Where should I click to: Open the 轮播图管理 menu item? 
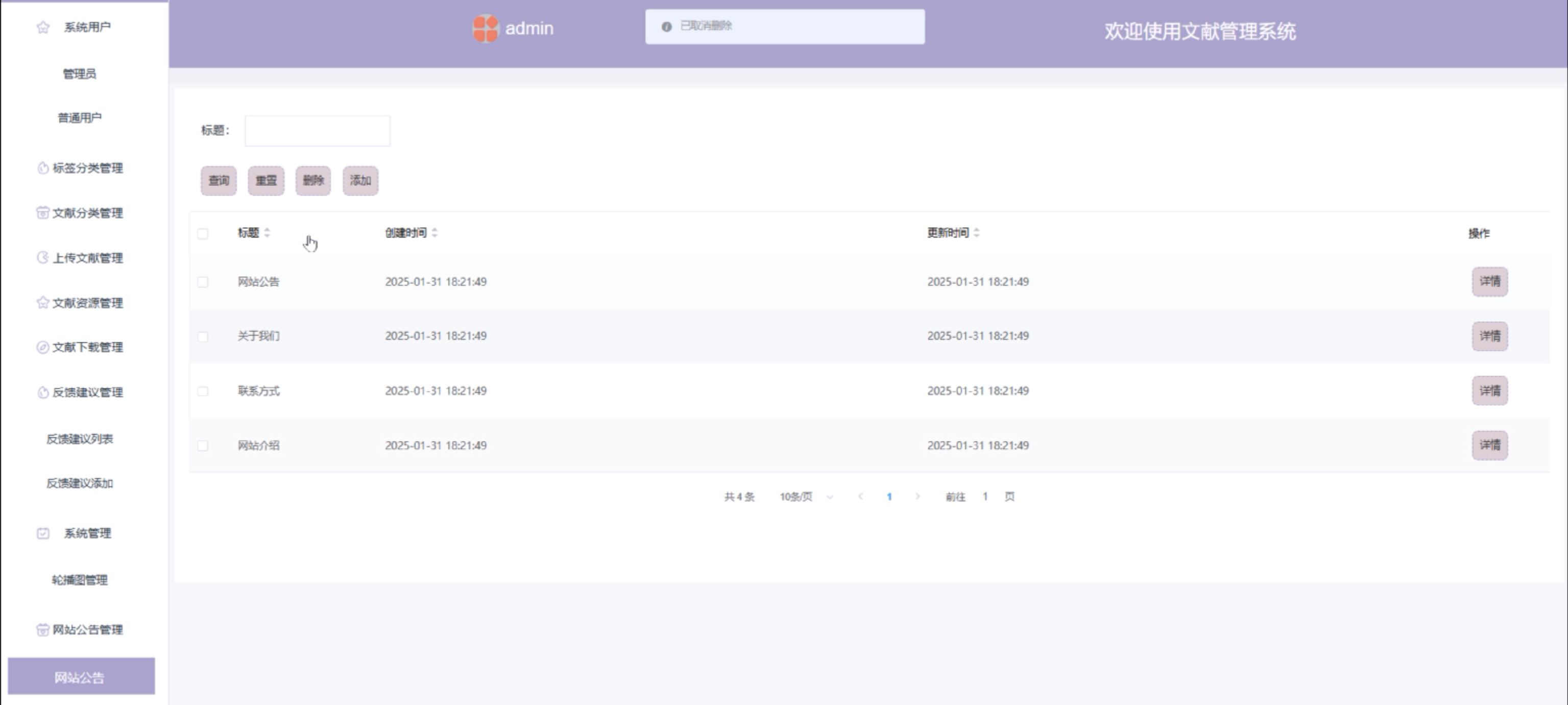(80, 580)
